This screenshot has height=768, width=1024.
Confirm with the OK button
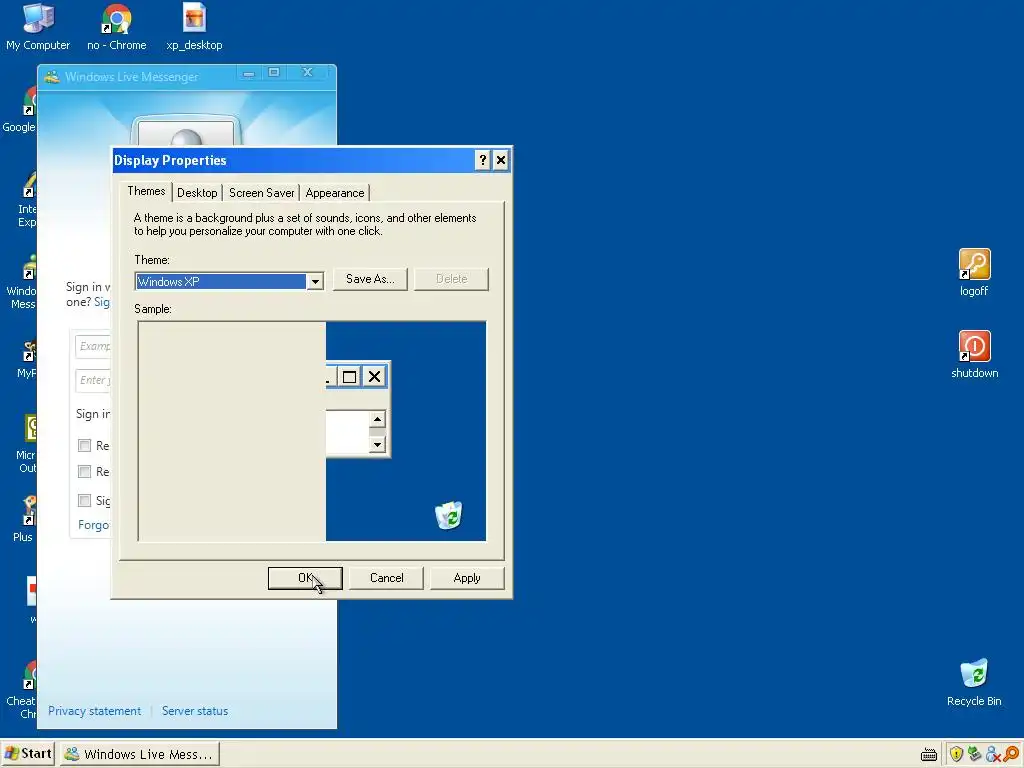click(x=305, y=578)
